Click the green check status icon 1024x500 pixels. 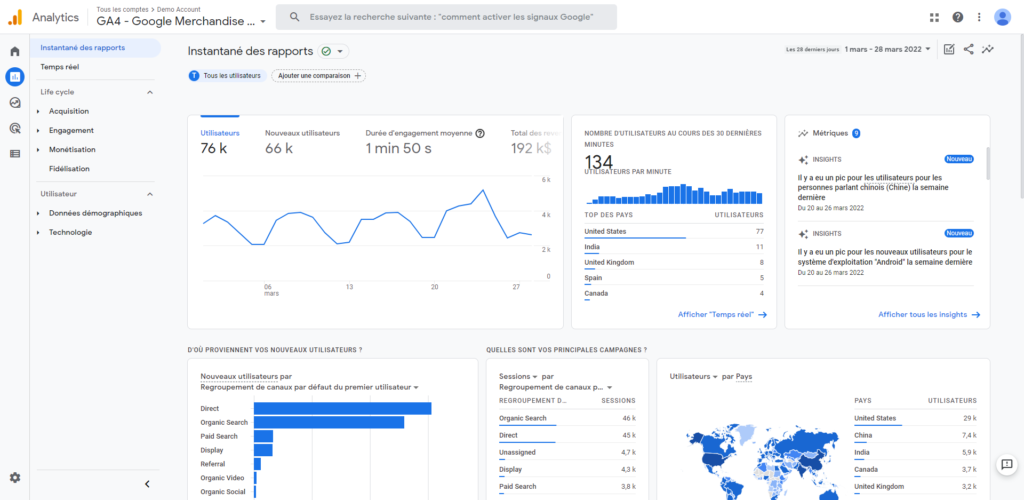326,52
